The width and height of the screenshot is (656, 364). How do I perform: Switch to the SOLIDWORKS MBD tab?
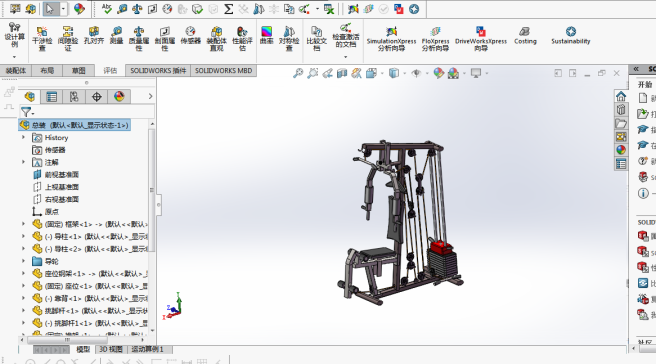(223, 71)
